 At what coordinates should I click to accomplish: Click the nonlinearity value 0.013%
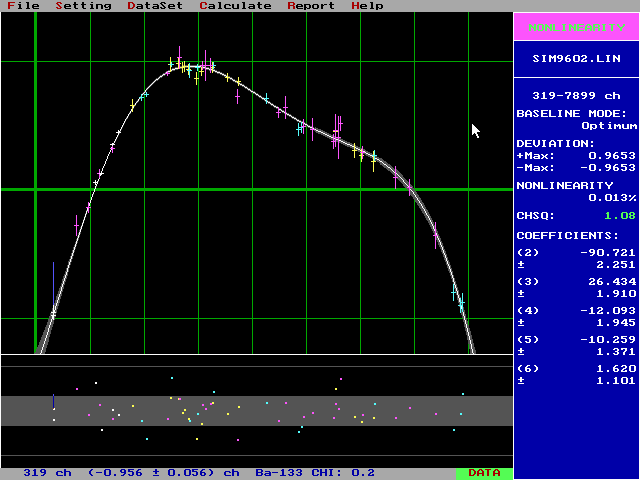612,198
